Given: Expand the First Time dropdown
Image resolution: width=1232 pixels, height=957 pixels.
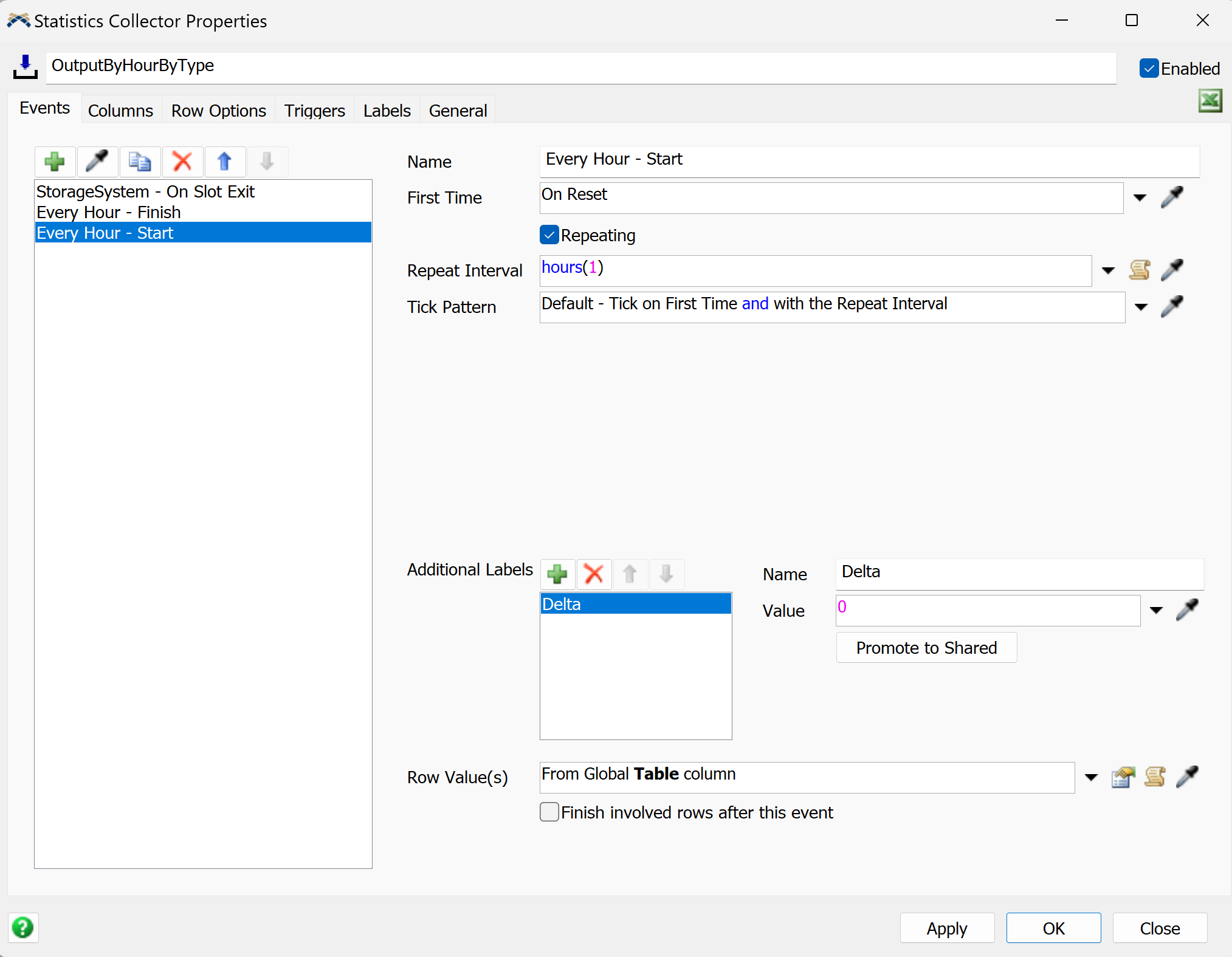Looking at the screenshot, I should tap(1140, 198).
